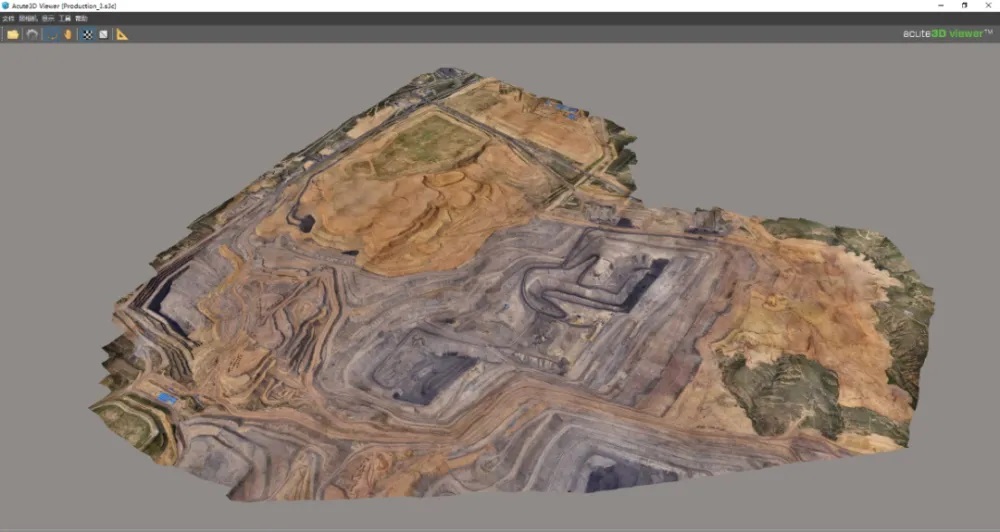Screen dimensions: 1000x532
Task: Click the blue-roofed building on the model
Action: (x=167, y=398)
